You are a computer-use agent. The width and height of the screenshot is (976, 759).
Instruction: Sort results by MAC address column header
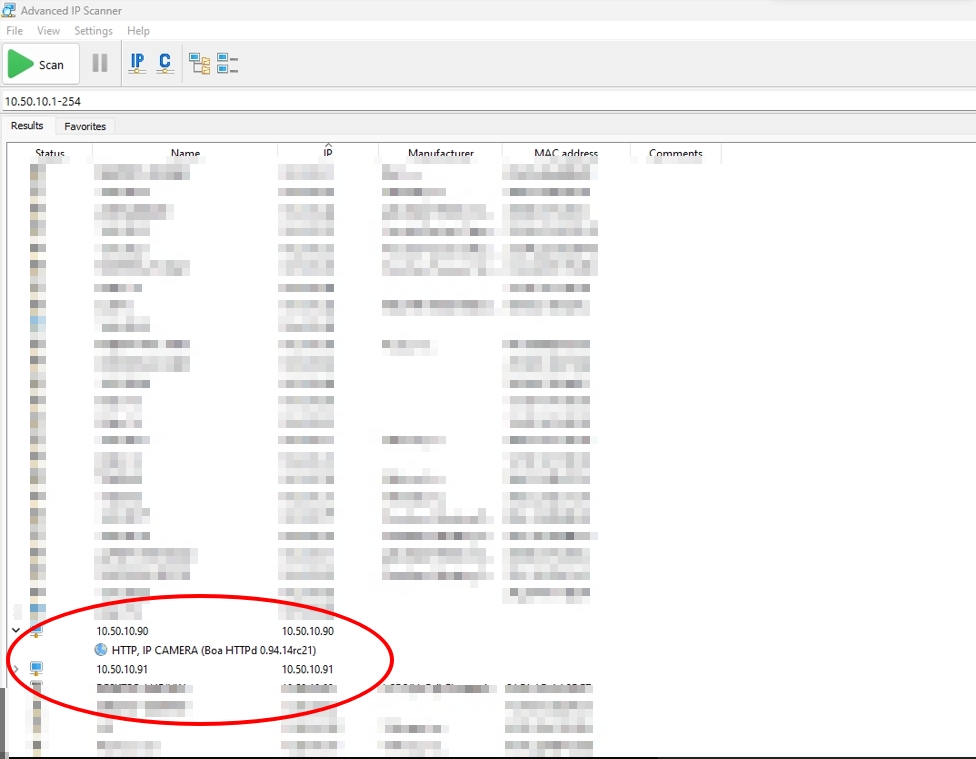(x=566, y=153)
